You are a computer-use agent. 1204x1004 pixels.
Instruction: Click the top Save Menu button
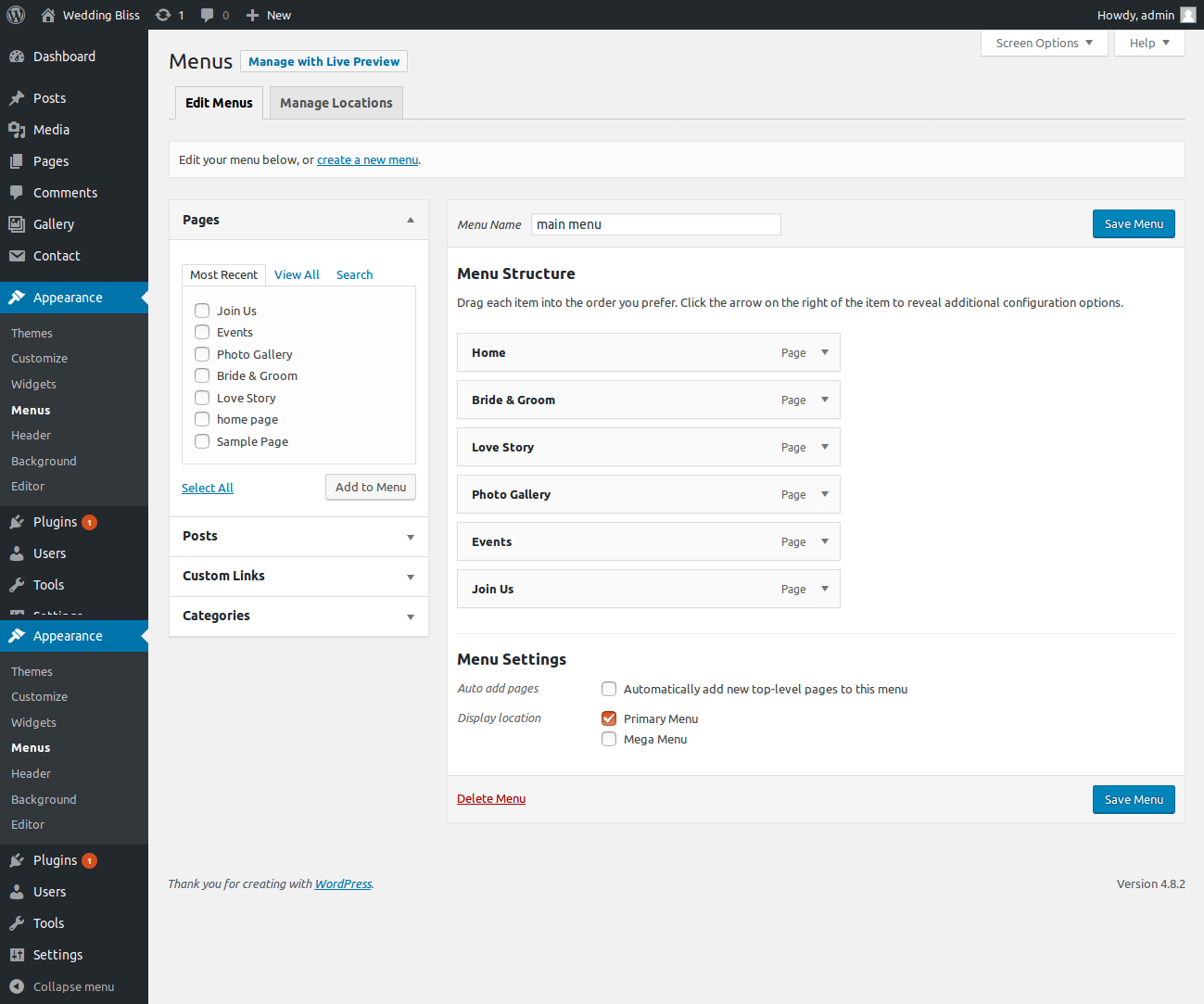[1134, 223]
